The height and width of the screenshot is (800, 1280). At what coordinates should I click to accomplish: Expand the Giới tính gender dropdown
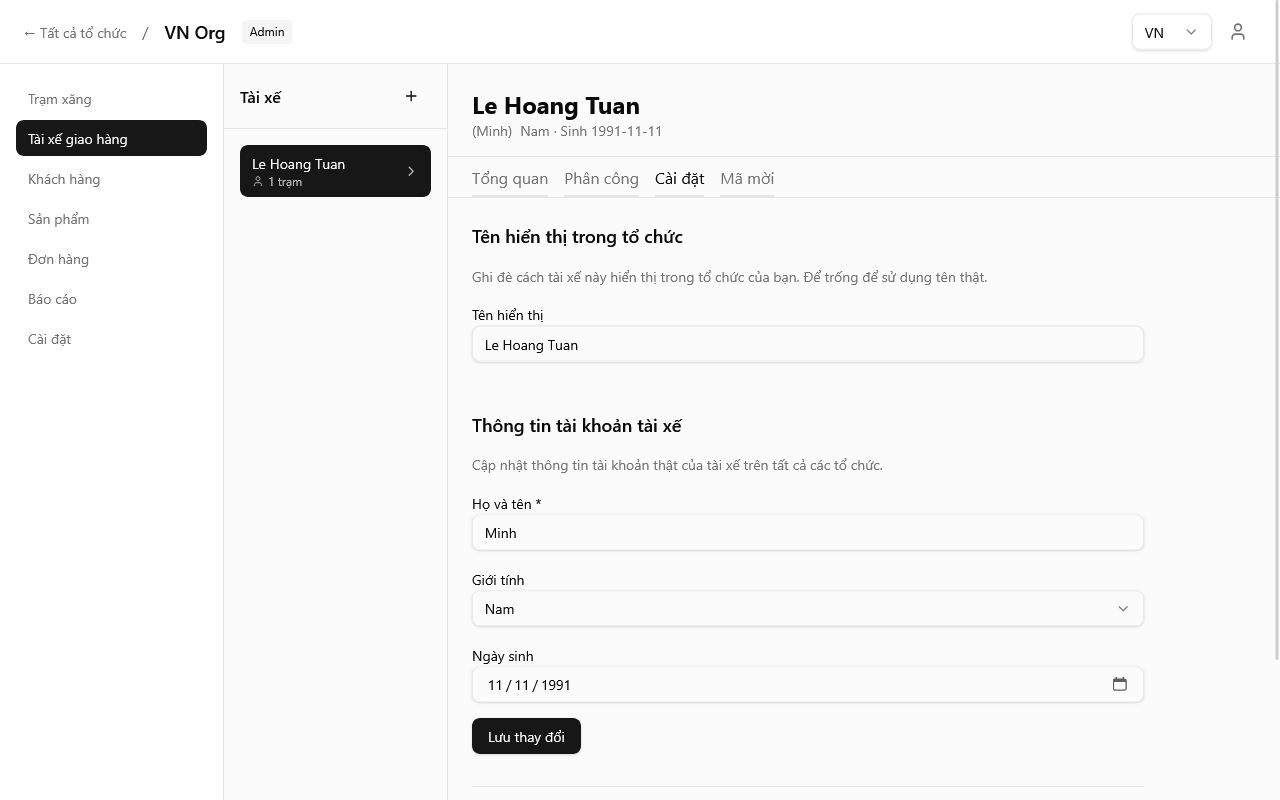coord(807,609)
